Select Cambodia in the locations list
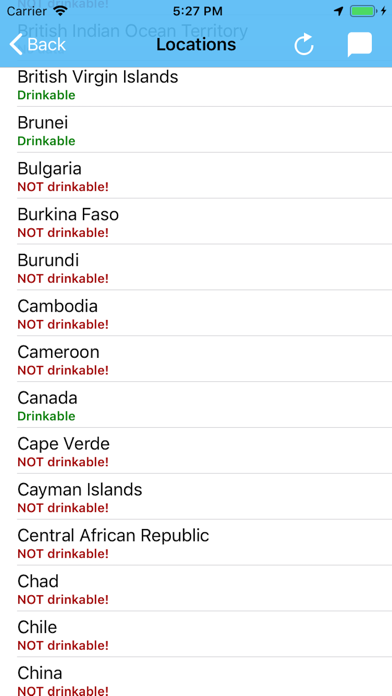The width and height of the screenshot is (392, 696). pyautogui.click(x=196, y=313)
